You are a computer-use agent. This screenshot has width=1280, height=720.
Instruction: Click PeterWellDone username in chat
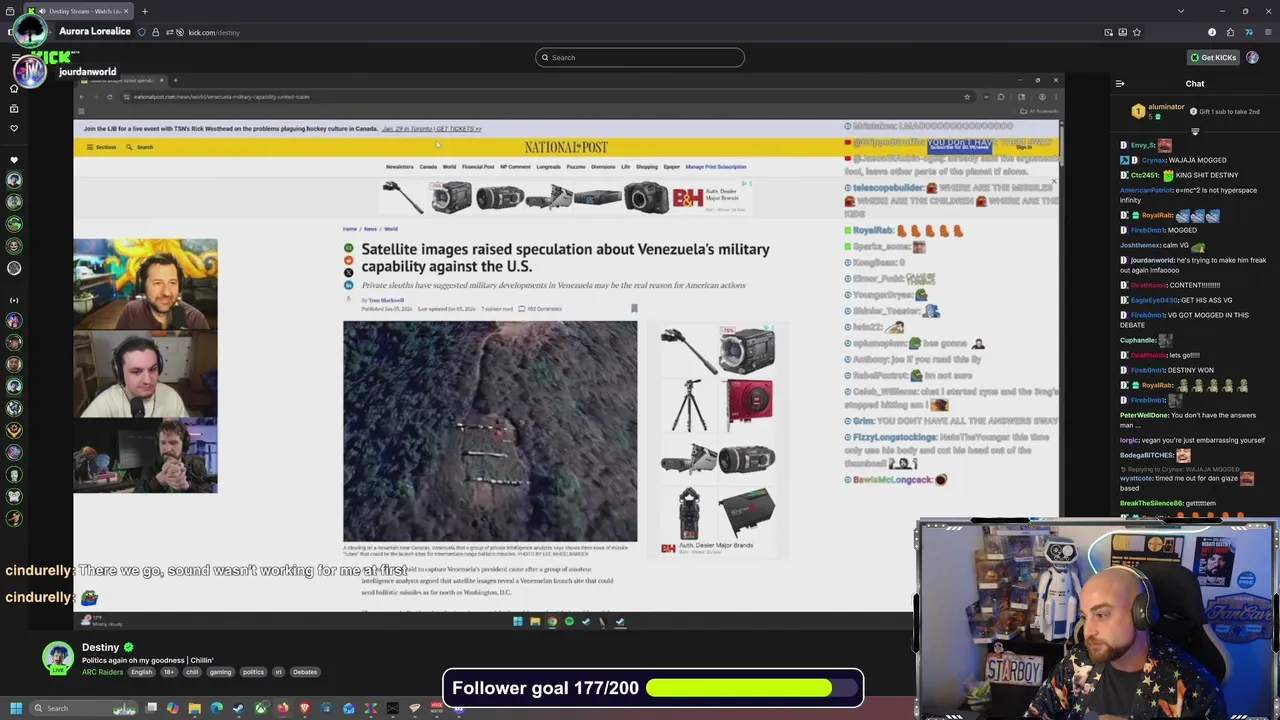[x=1144, y=415]
